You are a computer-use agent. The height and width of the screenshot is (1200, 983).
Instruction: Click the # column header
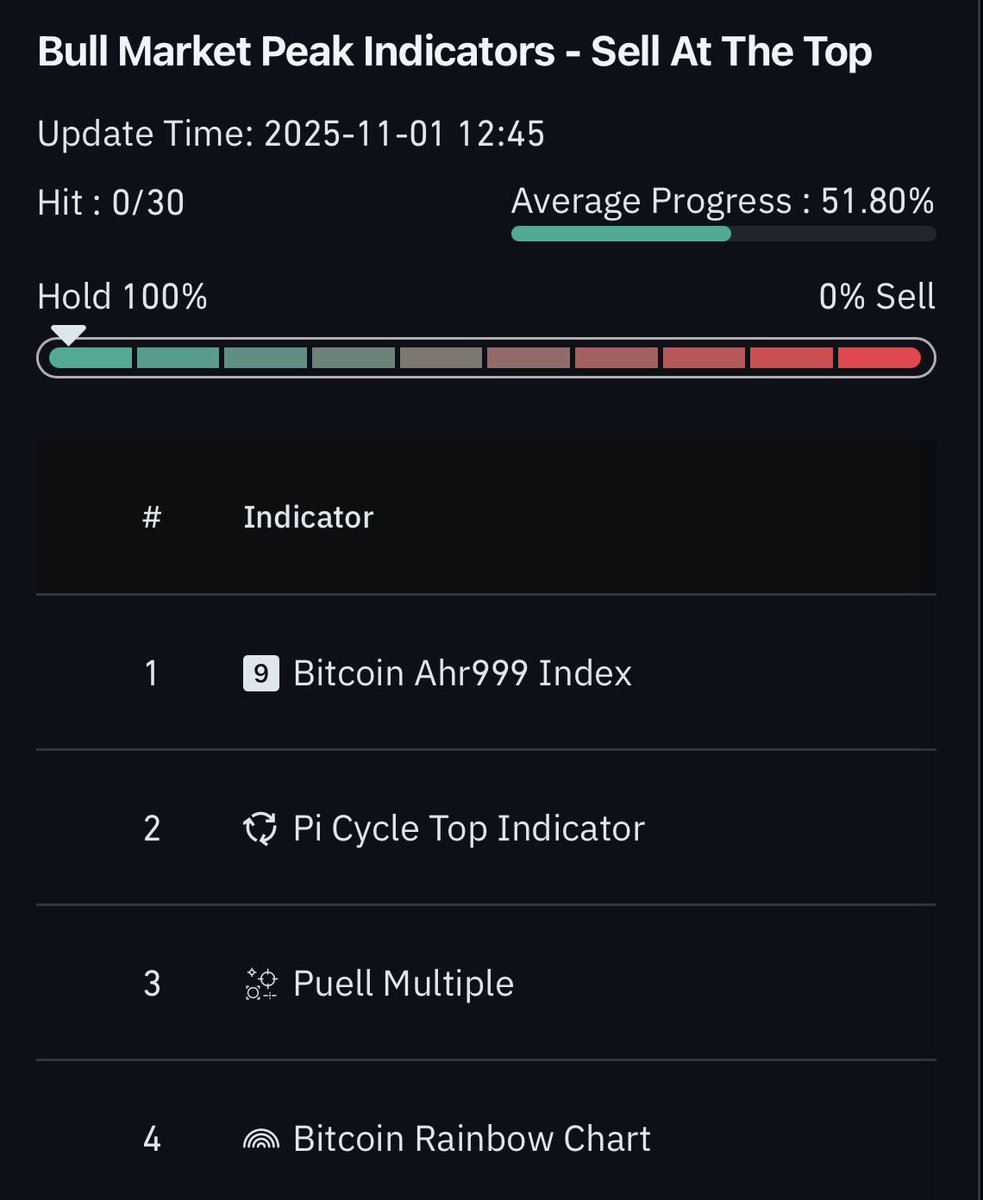pyautogui.click(x=152, y=517)
